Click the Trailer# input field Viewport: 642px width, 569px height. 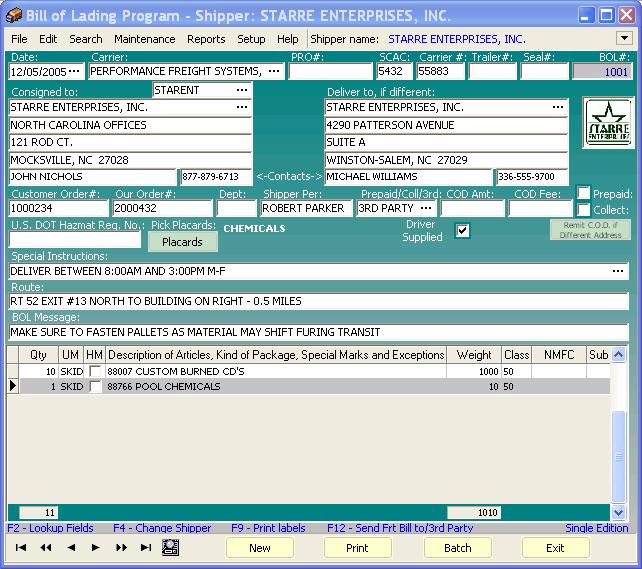coord(493,71)
